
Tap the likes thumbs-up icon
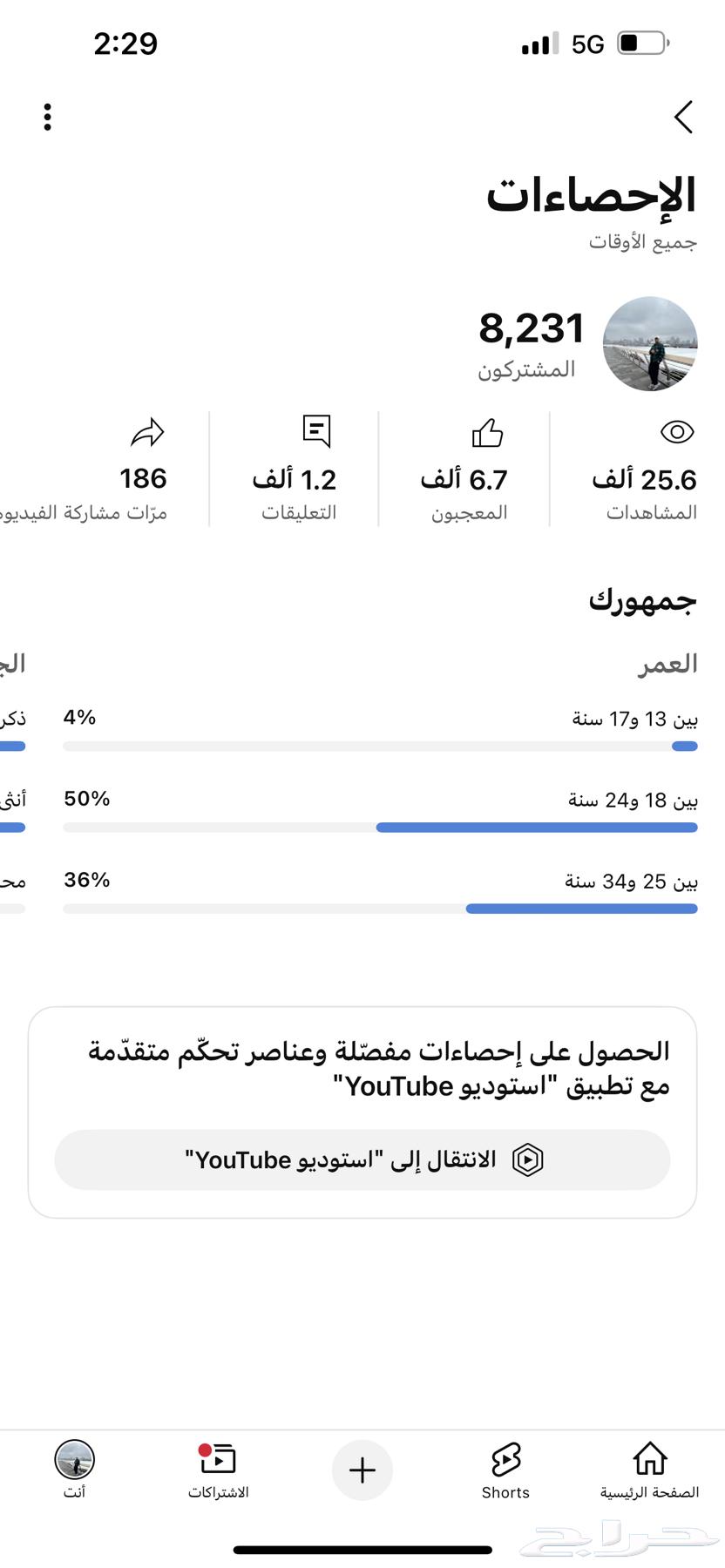[x=487, y=432]
